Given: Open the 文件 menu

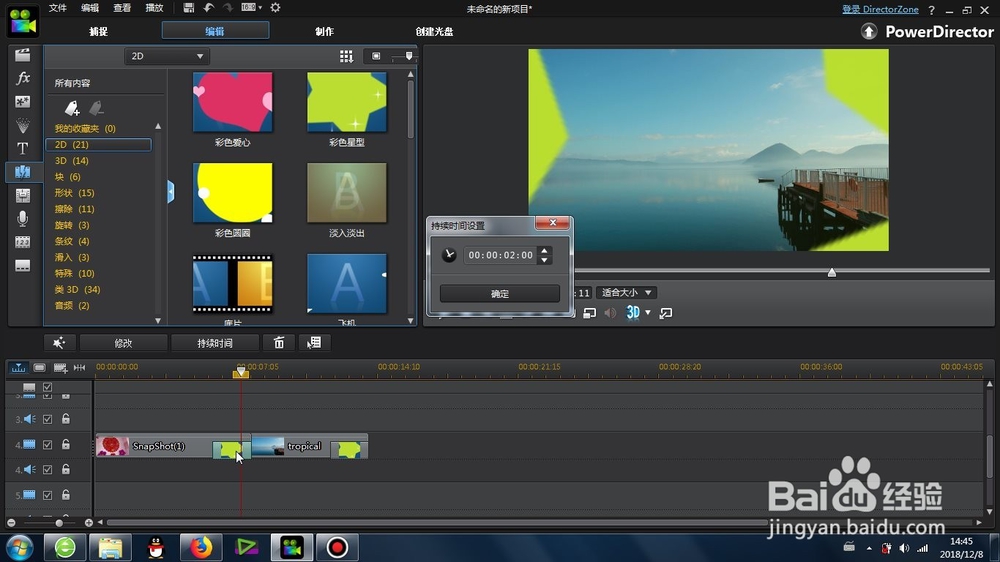Looking at the screenshot, I should coord(58,8).
